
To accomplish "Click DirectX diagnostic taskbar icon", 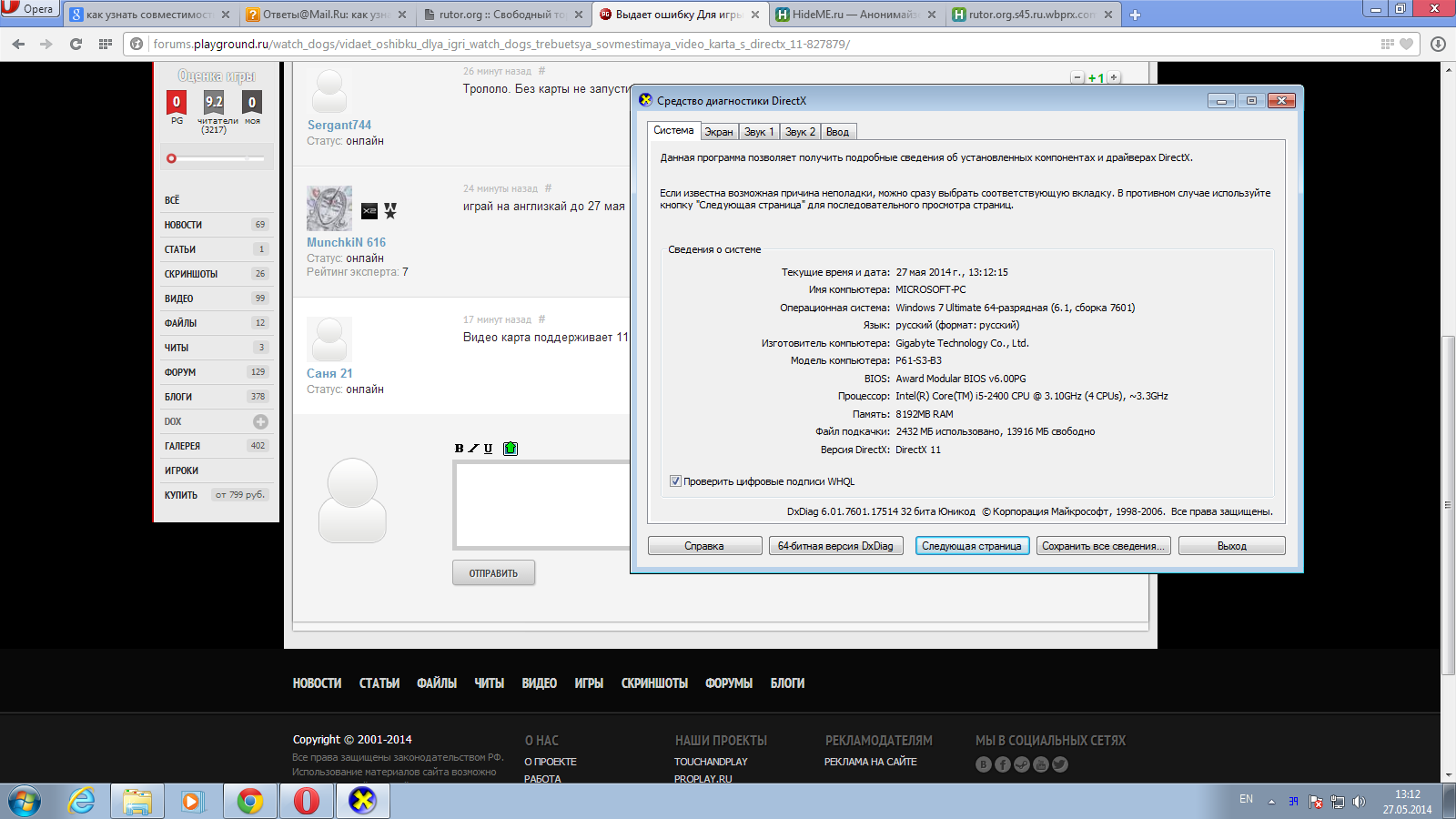I will click(363, 801).
